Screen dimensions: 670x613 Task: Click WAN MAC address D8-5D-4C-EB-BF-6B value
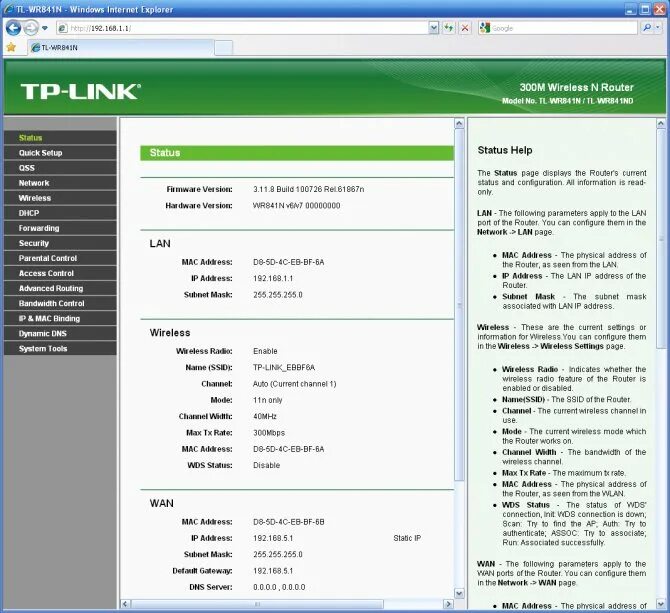coord(288,522)
